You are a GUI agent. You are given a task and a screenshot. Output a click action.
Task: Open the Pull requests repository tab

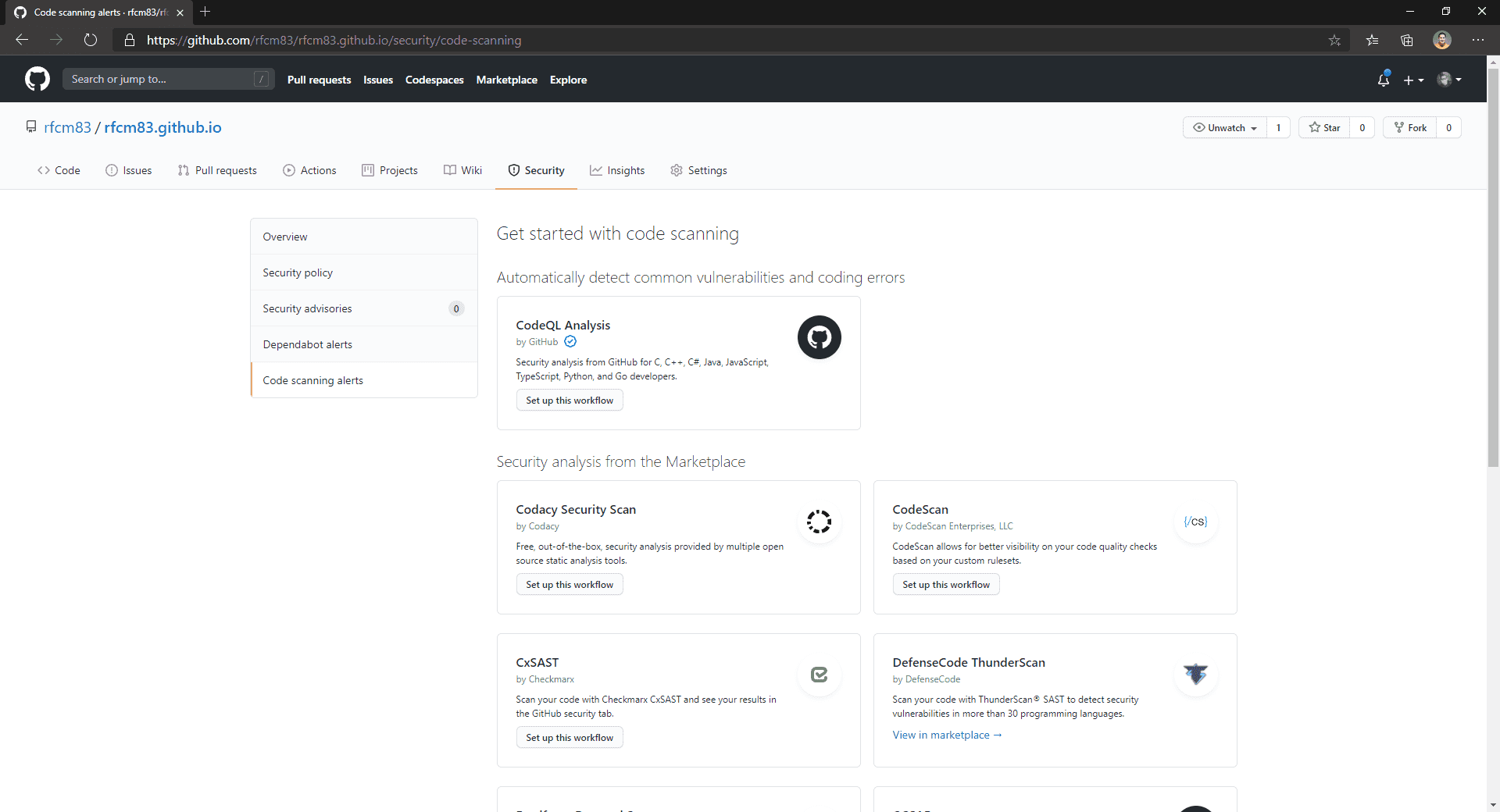pos(217,170)
